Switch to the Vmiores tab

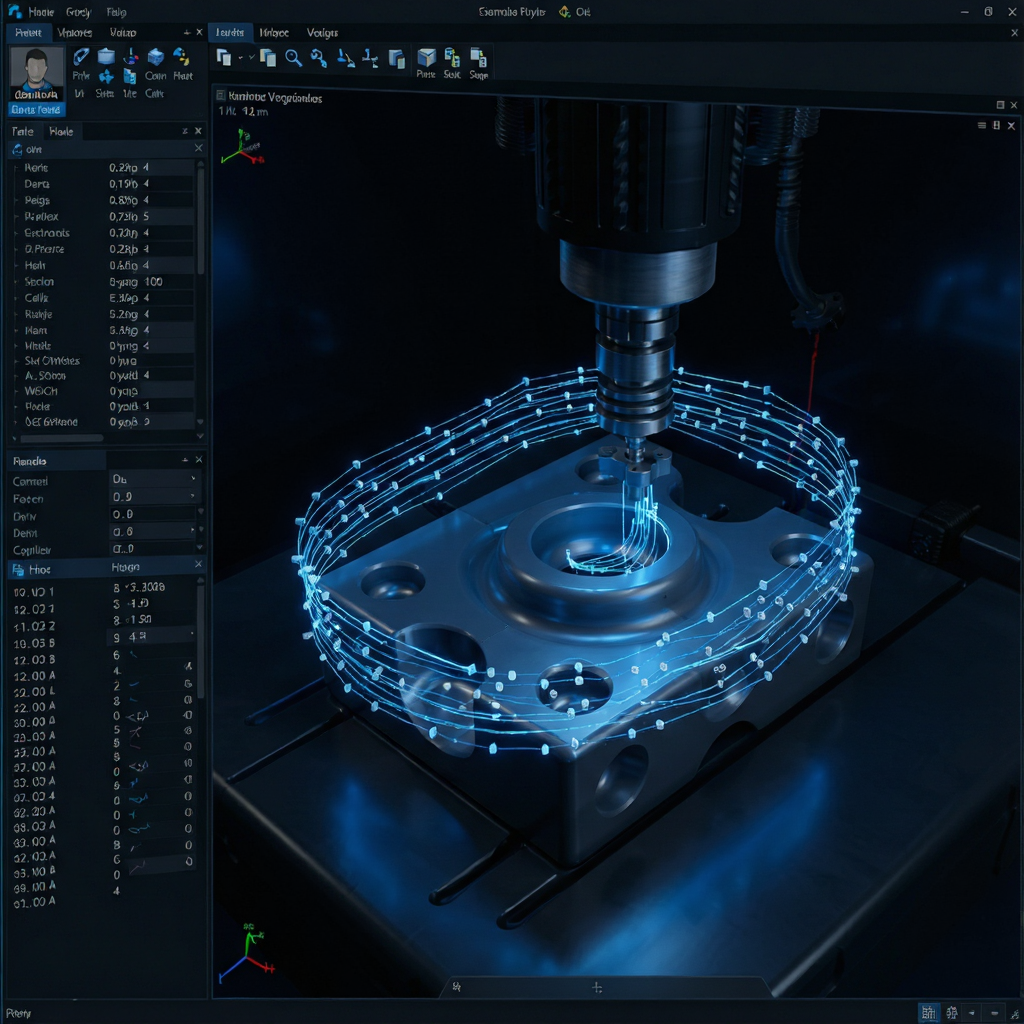tap(74, 32)
